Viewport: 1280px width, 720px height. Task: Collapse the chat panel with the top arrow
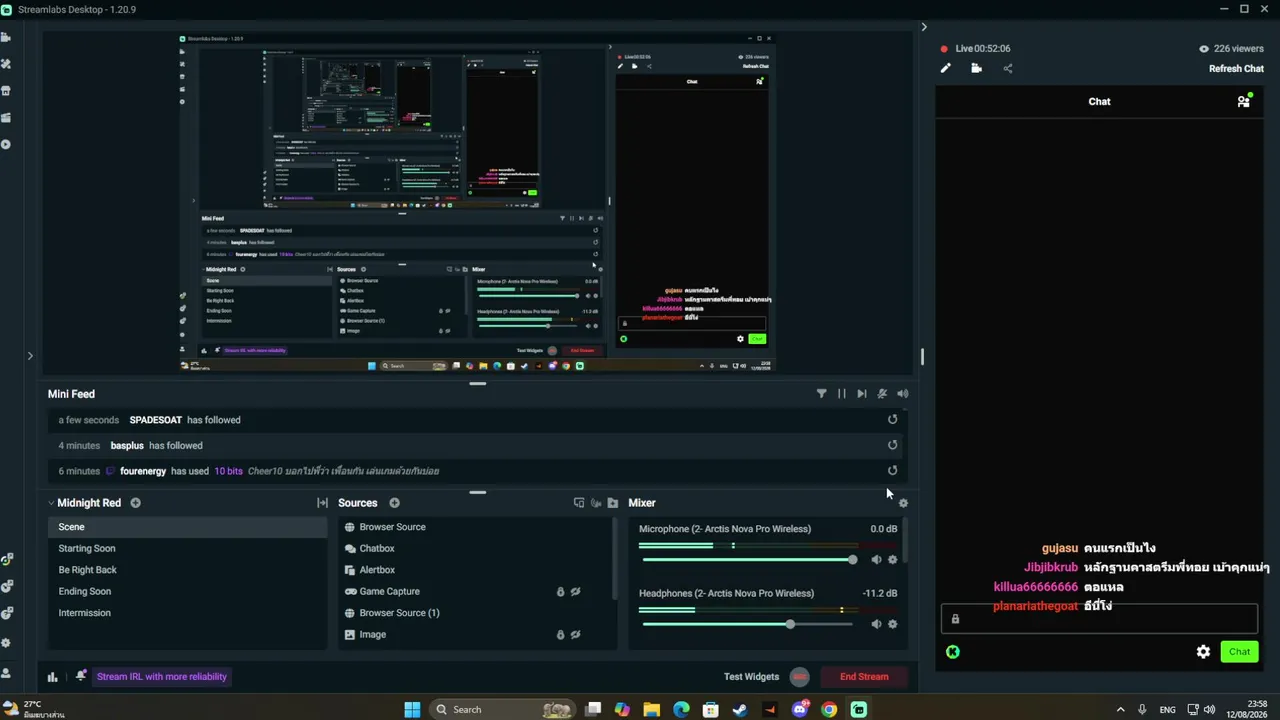pos(924,27)
